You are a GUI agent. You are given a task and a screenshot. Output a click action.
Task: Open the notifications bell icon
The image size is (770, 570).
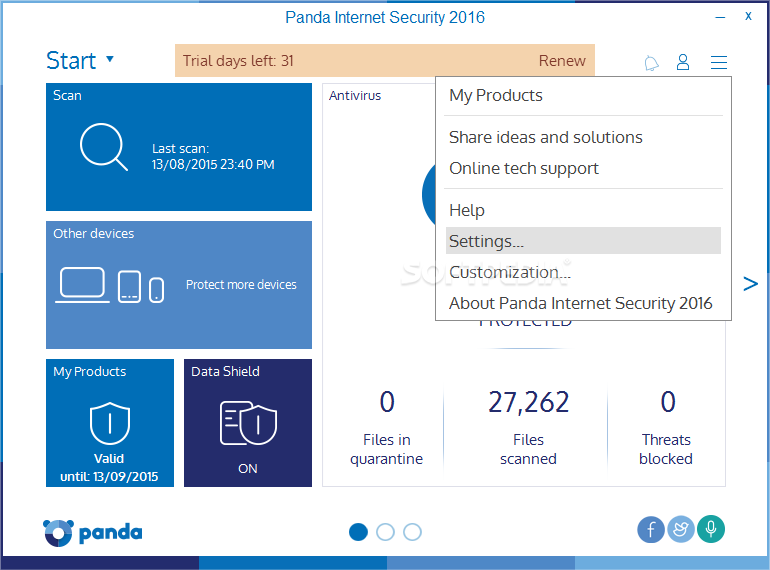click(x=651, y=63)
